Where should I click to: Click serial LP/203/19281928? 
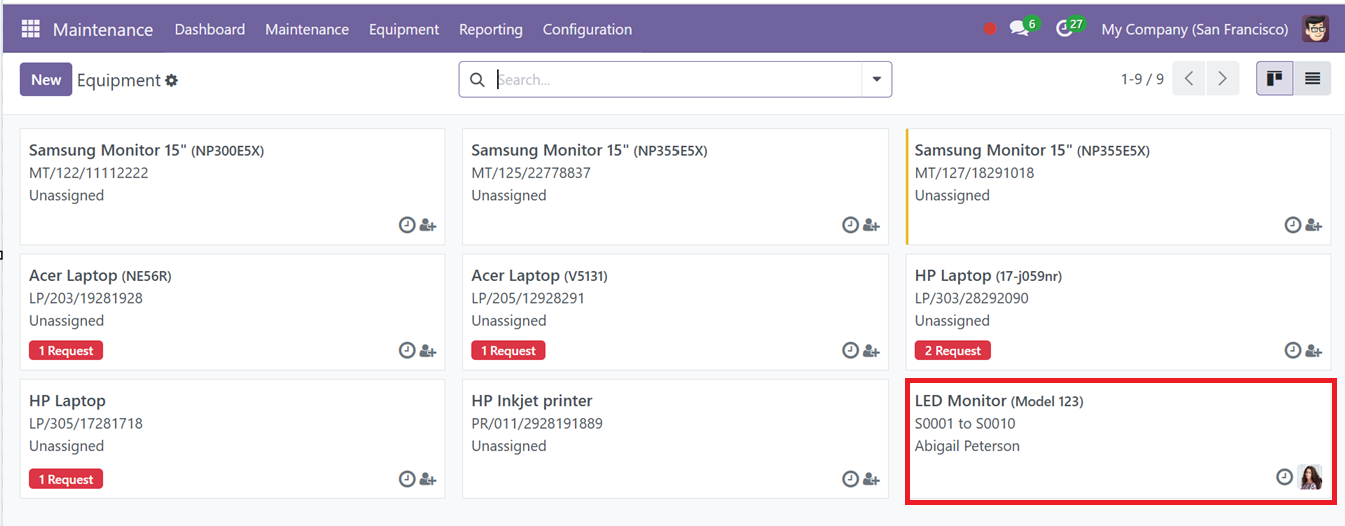pos(86,298)
